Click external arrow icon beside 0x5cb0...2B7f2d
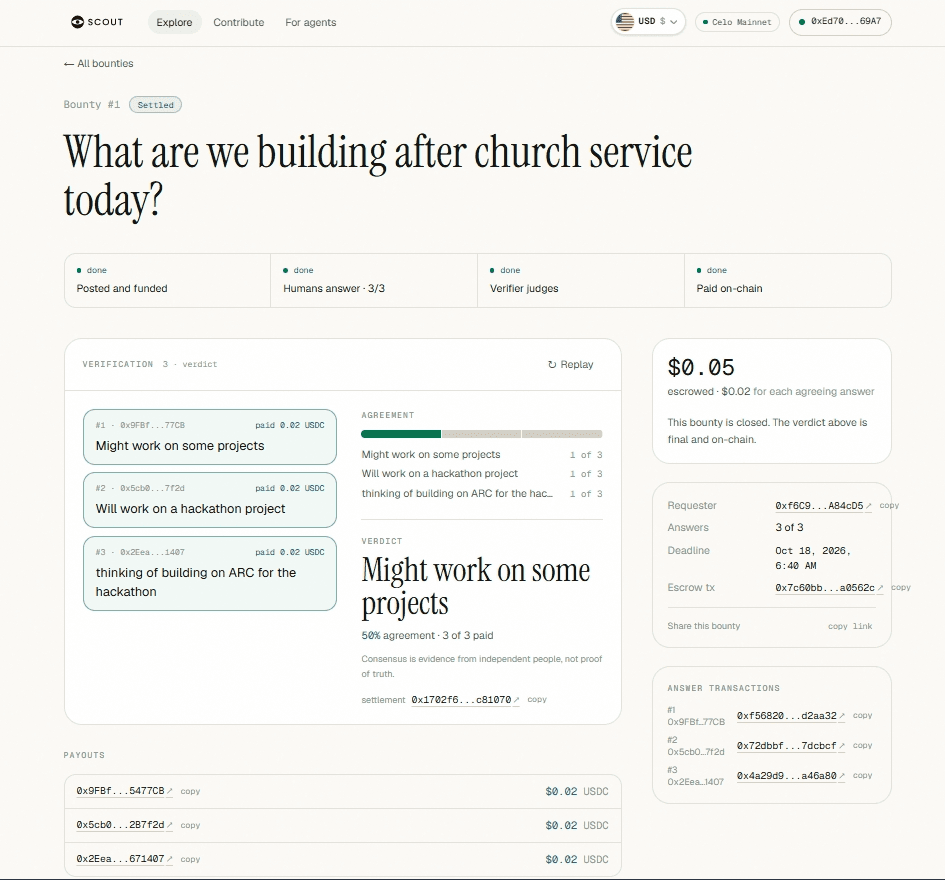The height and width of the screenshot is (880, 945). click(170, 825)
